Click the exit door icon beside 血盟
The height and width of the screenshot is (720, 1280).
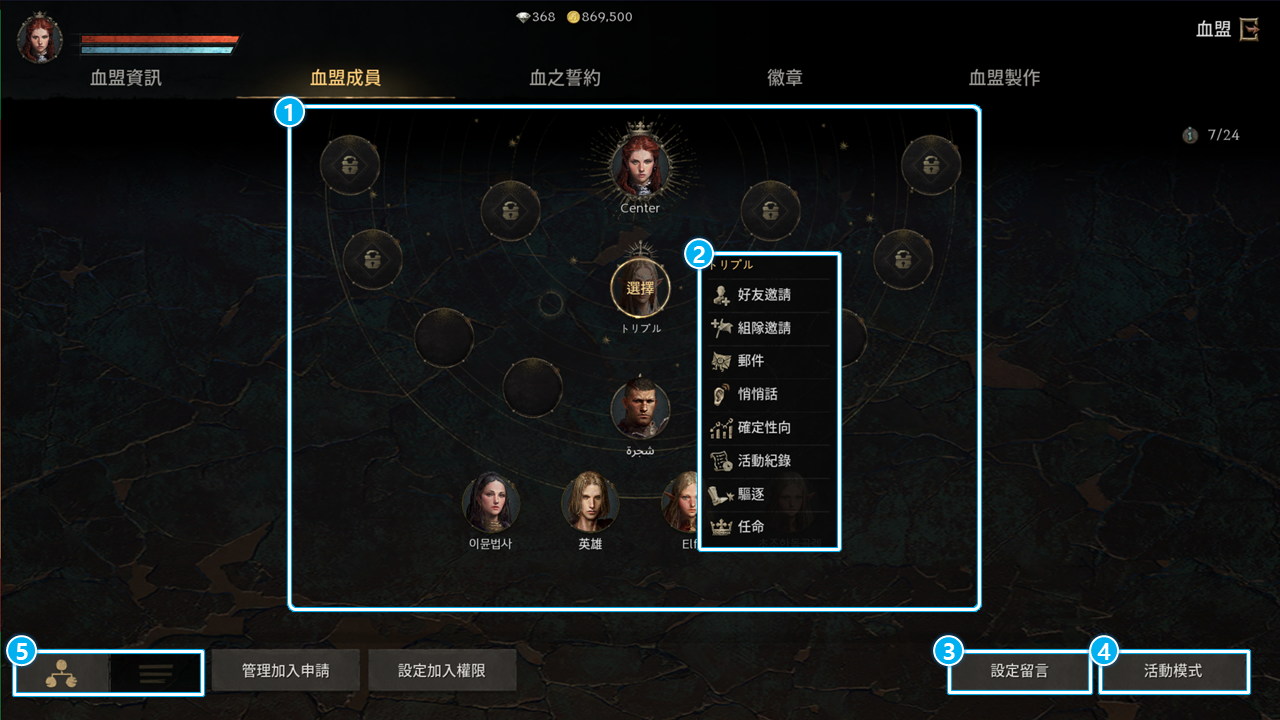(x=1249, y=30)
